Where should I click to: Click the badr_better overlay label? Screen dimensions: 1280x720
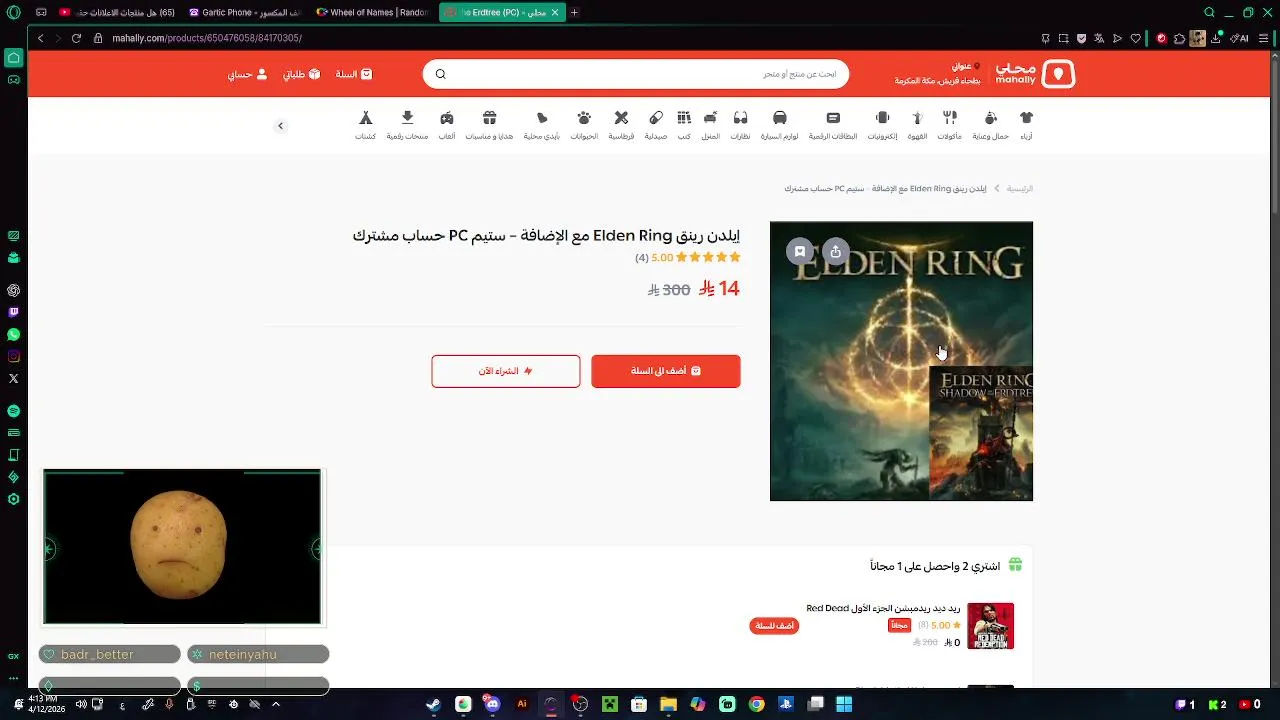coord(109,654)
